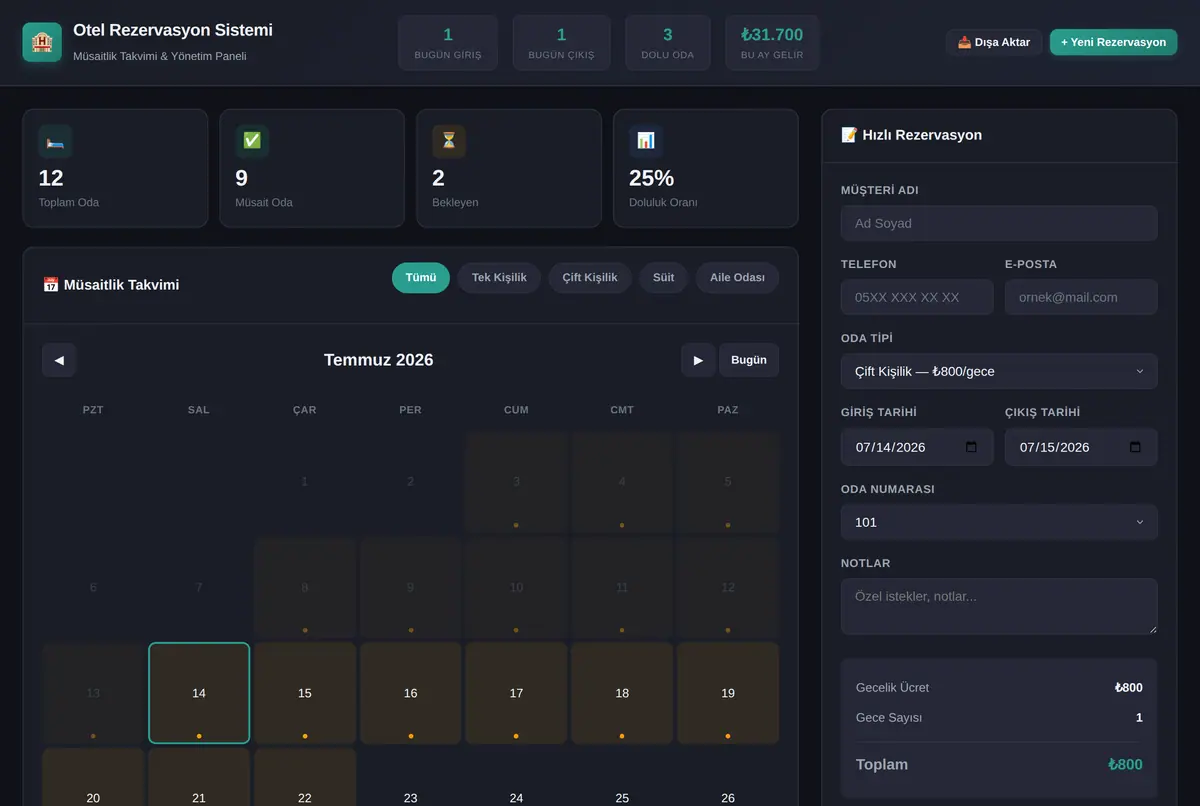Focus the E-posta input field
1200x806 pixels.
[1081, 297]
